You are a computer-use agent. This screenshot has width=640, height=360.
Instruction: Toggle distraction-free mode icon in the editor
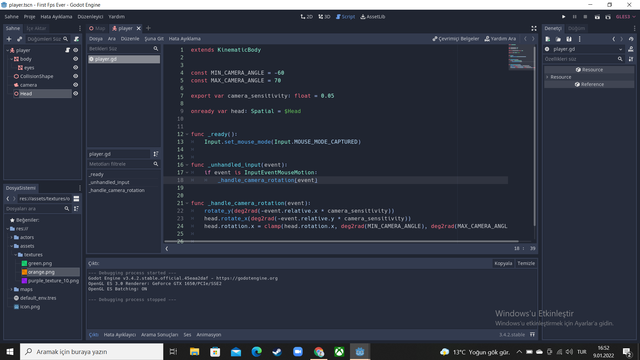(x=533, y=28)
